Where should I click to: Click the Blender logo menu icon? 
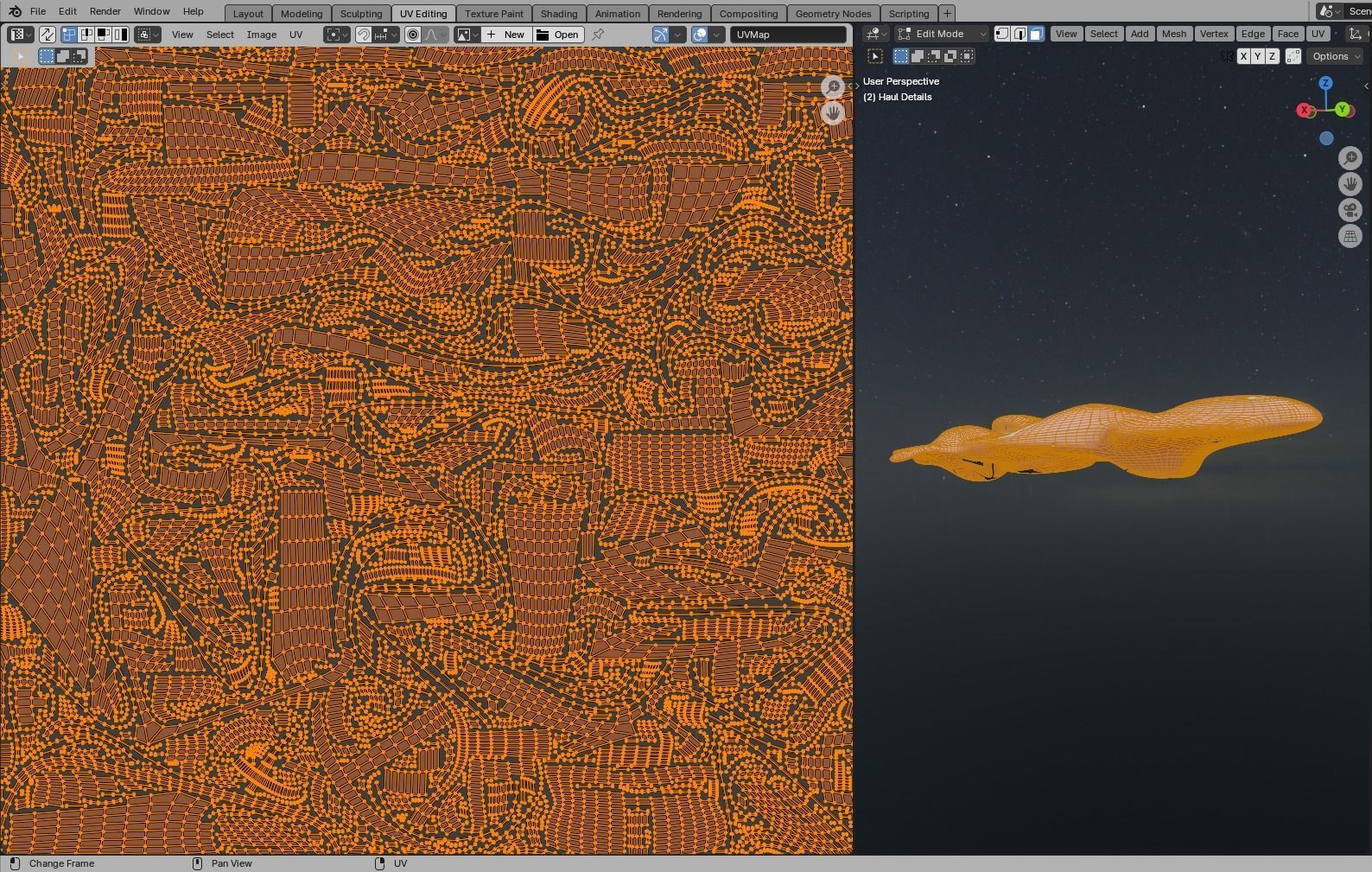[x=15, y=11]
